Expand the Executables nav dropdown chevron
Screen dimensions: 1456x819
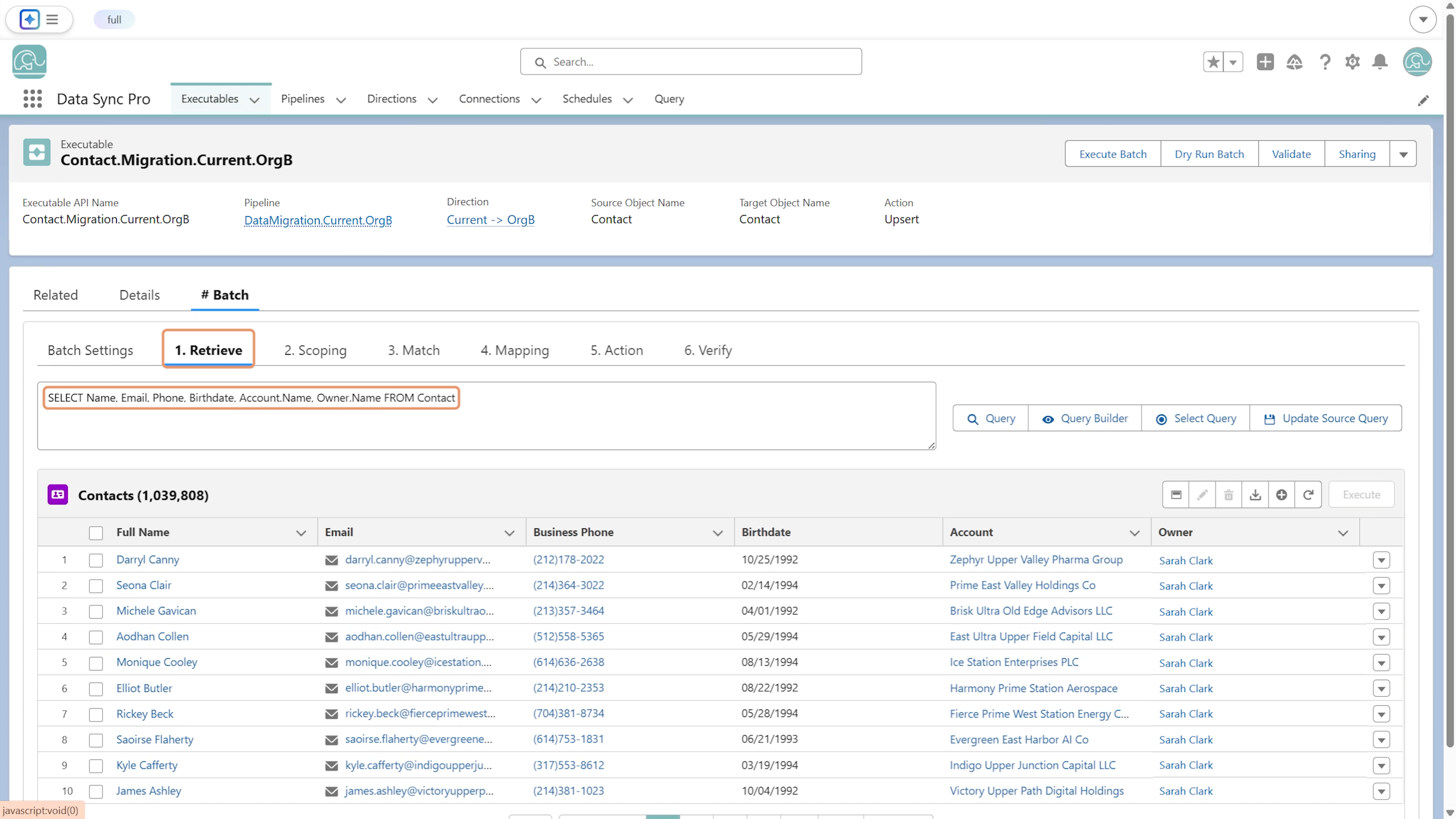254,100
